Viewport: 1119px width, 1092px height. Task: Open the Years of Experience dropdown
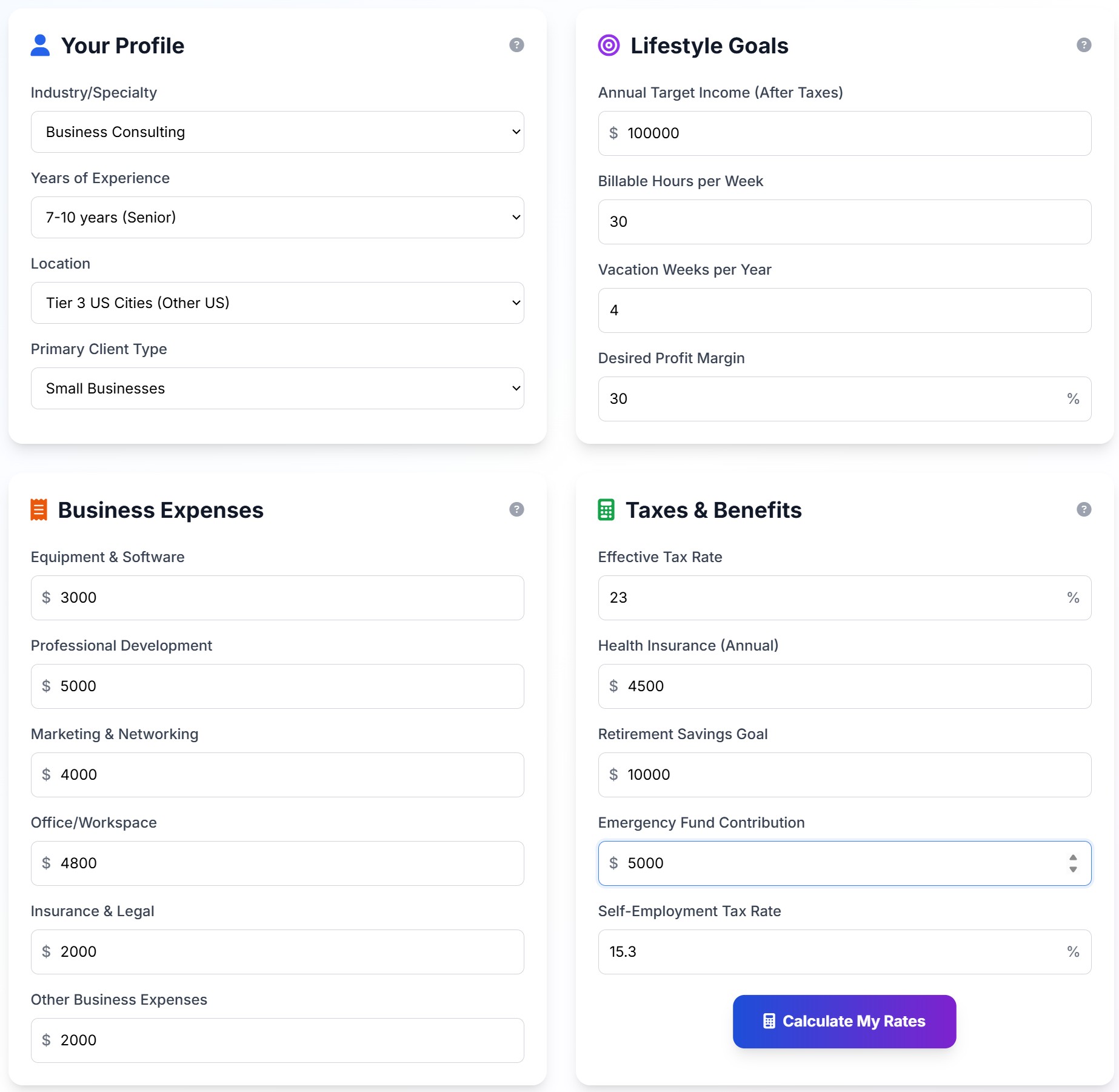pyautogui.click(x=277, y=217)
